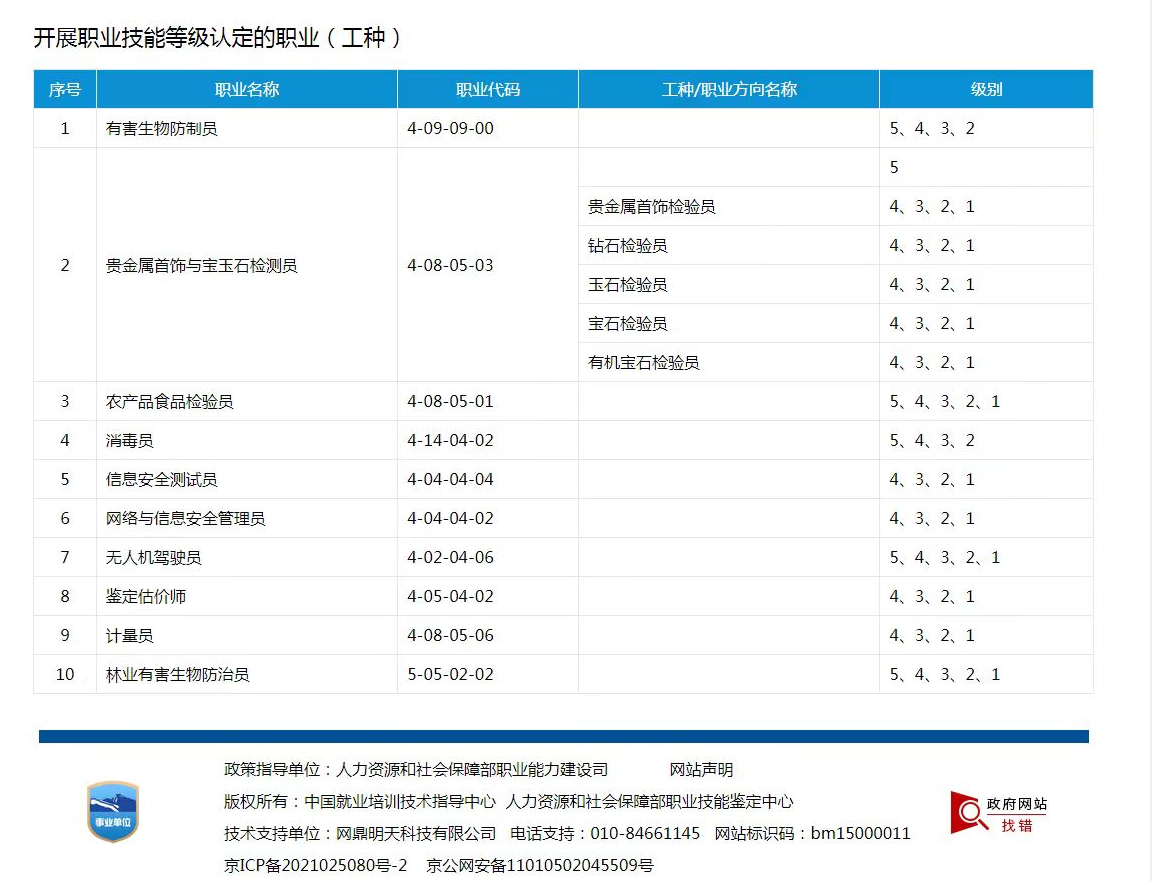
Task: Click 人力资源和社会保障部职业技能鉴定中心 text
Action: pyautogui.click(x=650, y=802)
